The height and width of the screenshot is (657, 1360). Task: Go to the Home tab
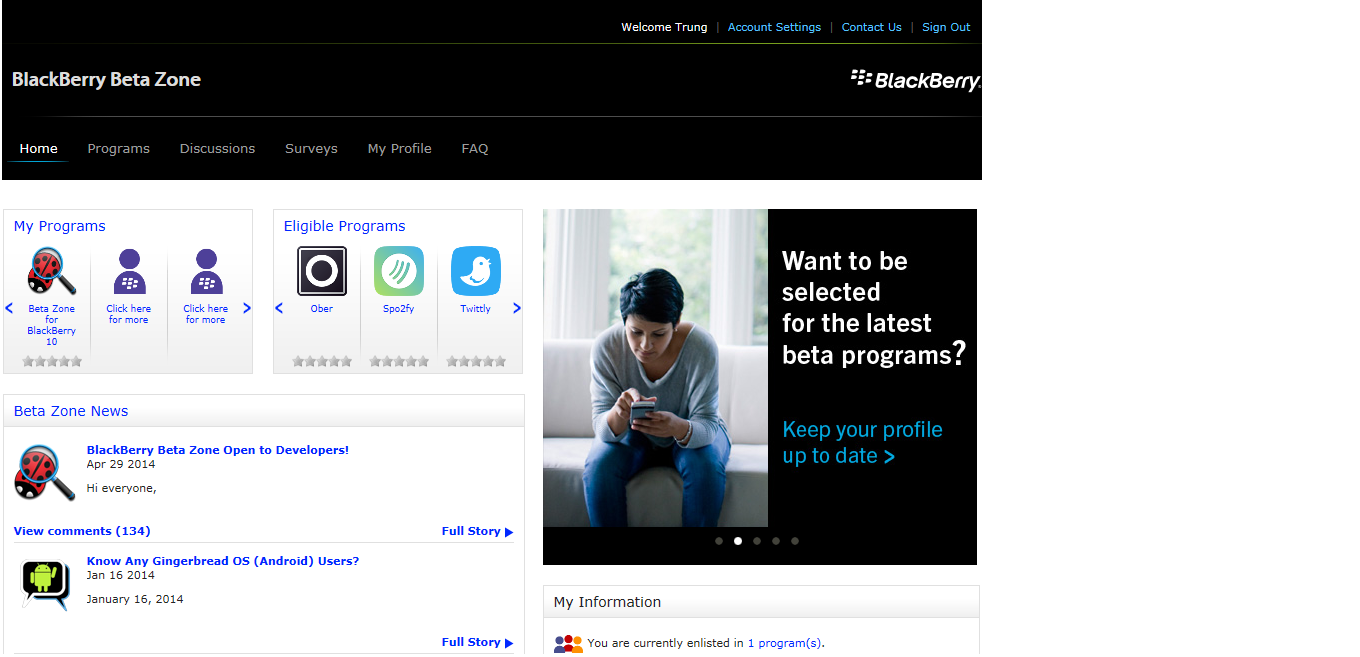(x=39, y=149)
